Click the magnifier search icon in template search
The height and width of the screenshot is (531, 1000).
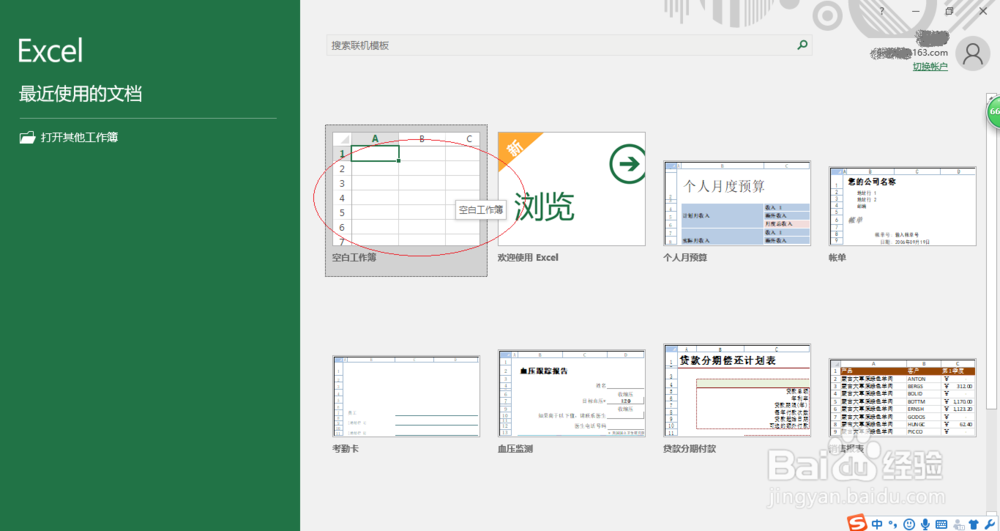pos(802,45)
